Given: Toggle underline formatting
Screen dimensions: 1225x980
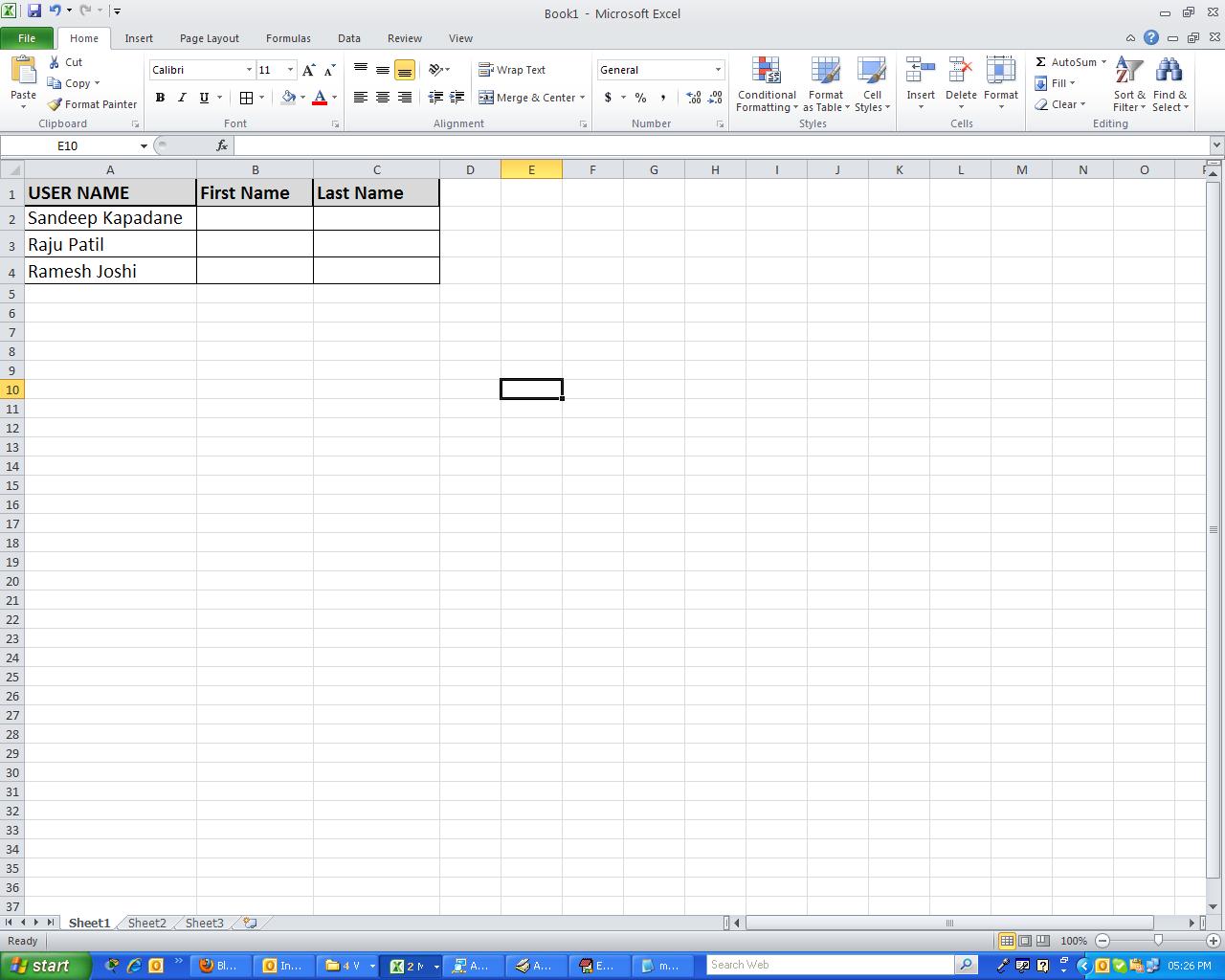Looking at the screenshot, I should (204, 98).
